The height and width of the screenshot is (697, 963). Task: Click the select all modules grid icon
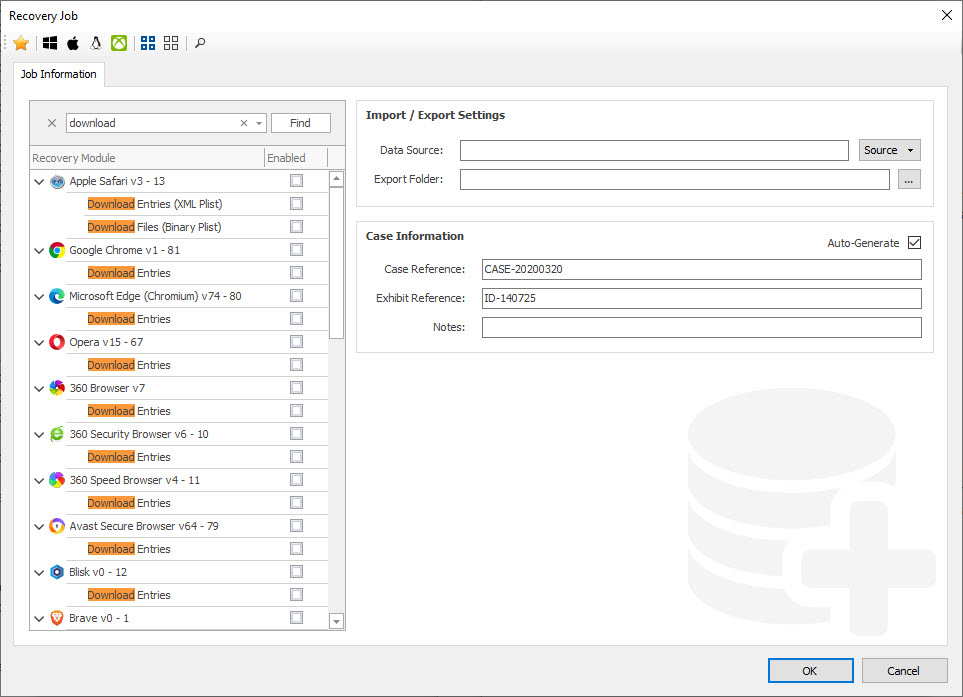[148, 43]
